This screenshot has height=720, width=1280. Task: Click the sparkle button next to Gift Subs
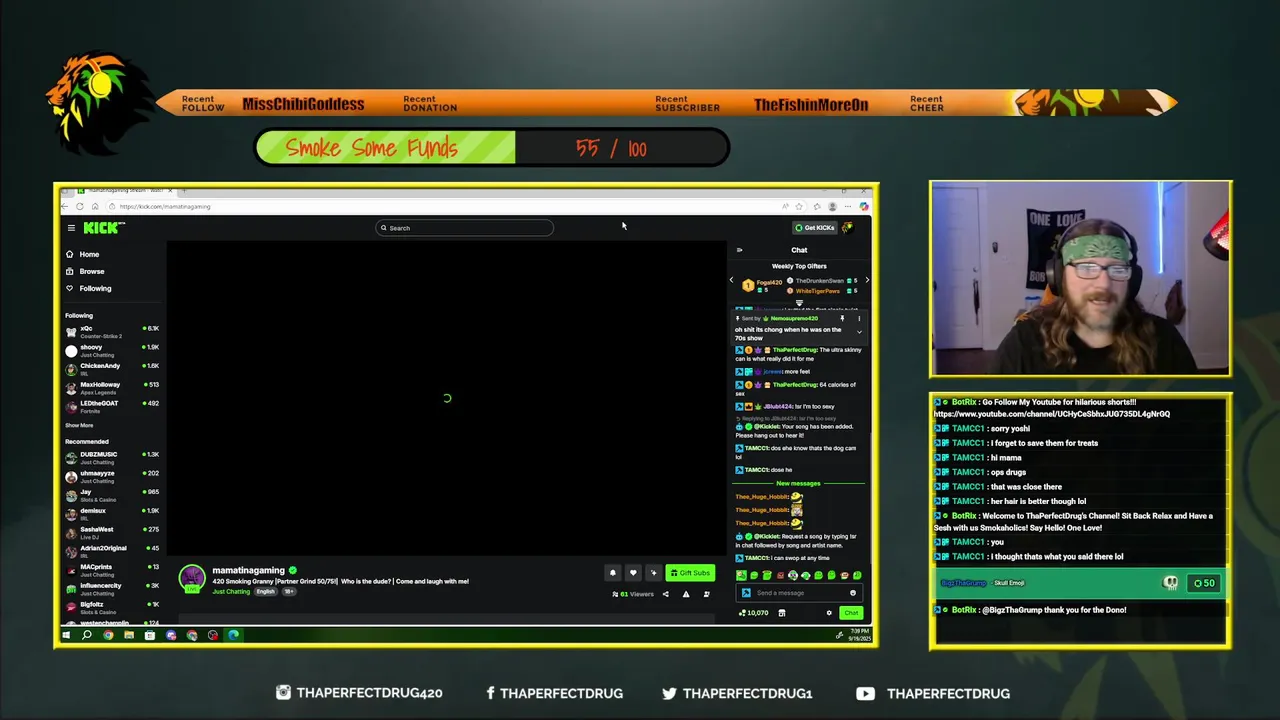[x=653, y=573]
